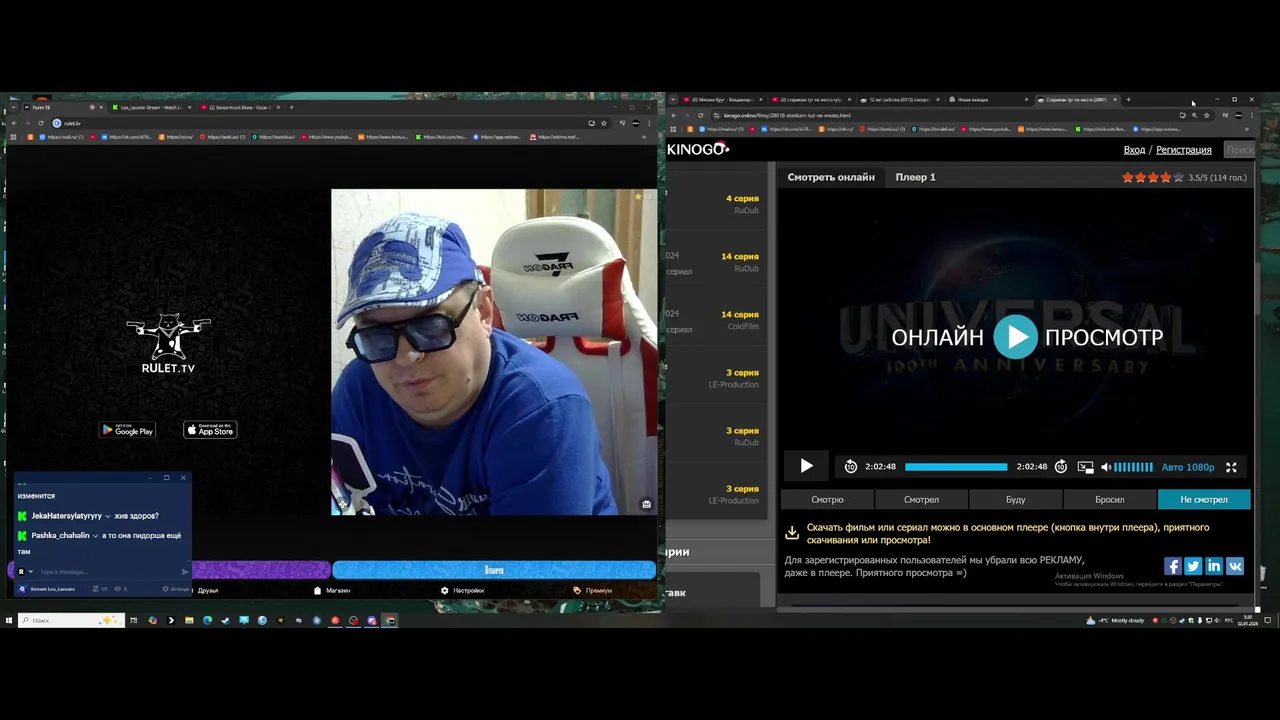Bookmark the rulet.tv page with star icon
1280x720 pixels.
(x=604, y=123)
